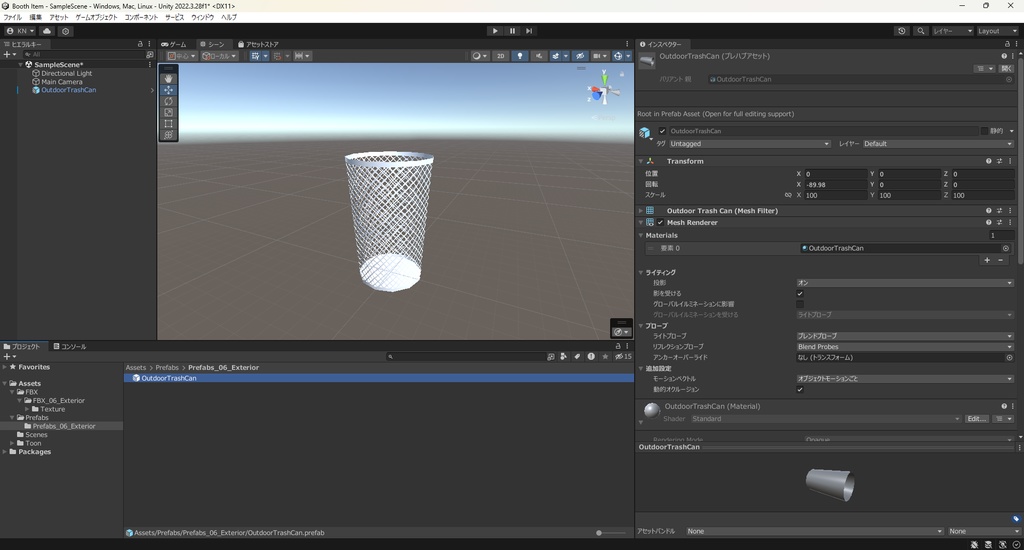Open version control hexagon icon
Image resolution: width=1024 pixels, height=550 pixels.
(65, 31)
